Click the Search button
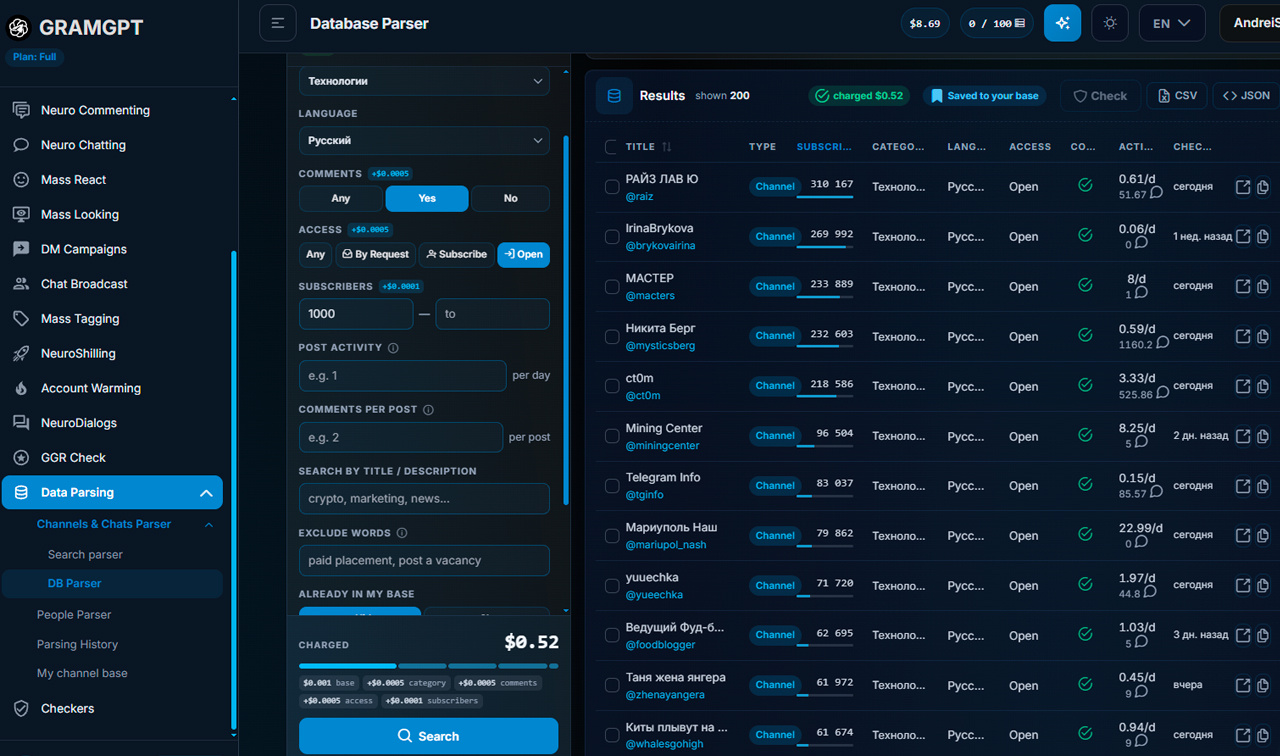The height and width of the screenshot is (756, 1280). [428, 736]
